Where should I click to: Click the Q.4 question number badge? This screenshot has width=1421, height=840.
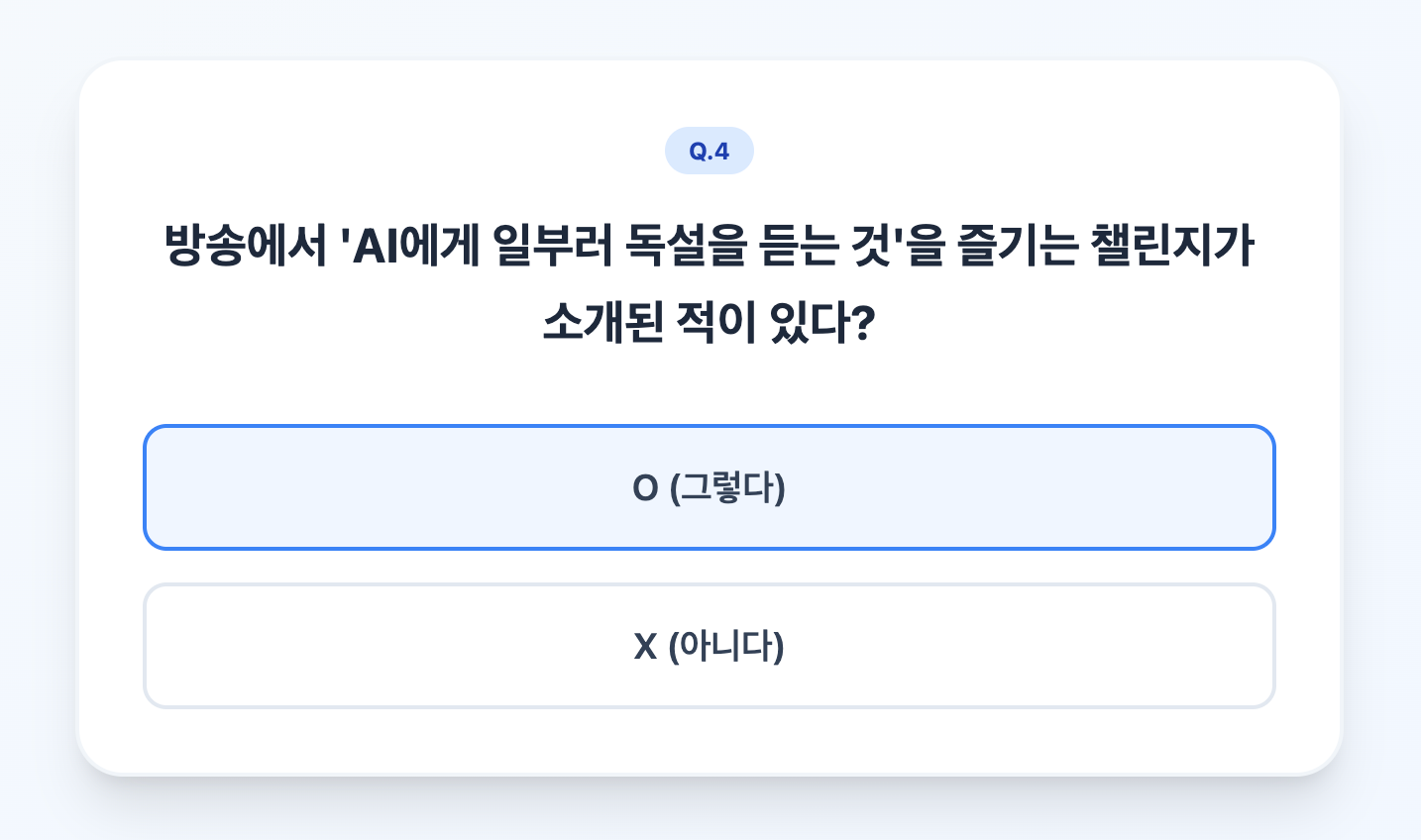point(709,151)
